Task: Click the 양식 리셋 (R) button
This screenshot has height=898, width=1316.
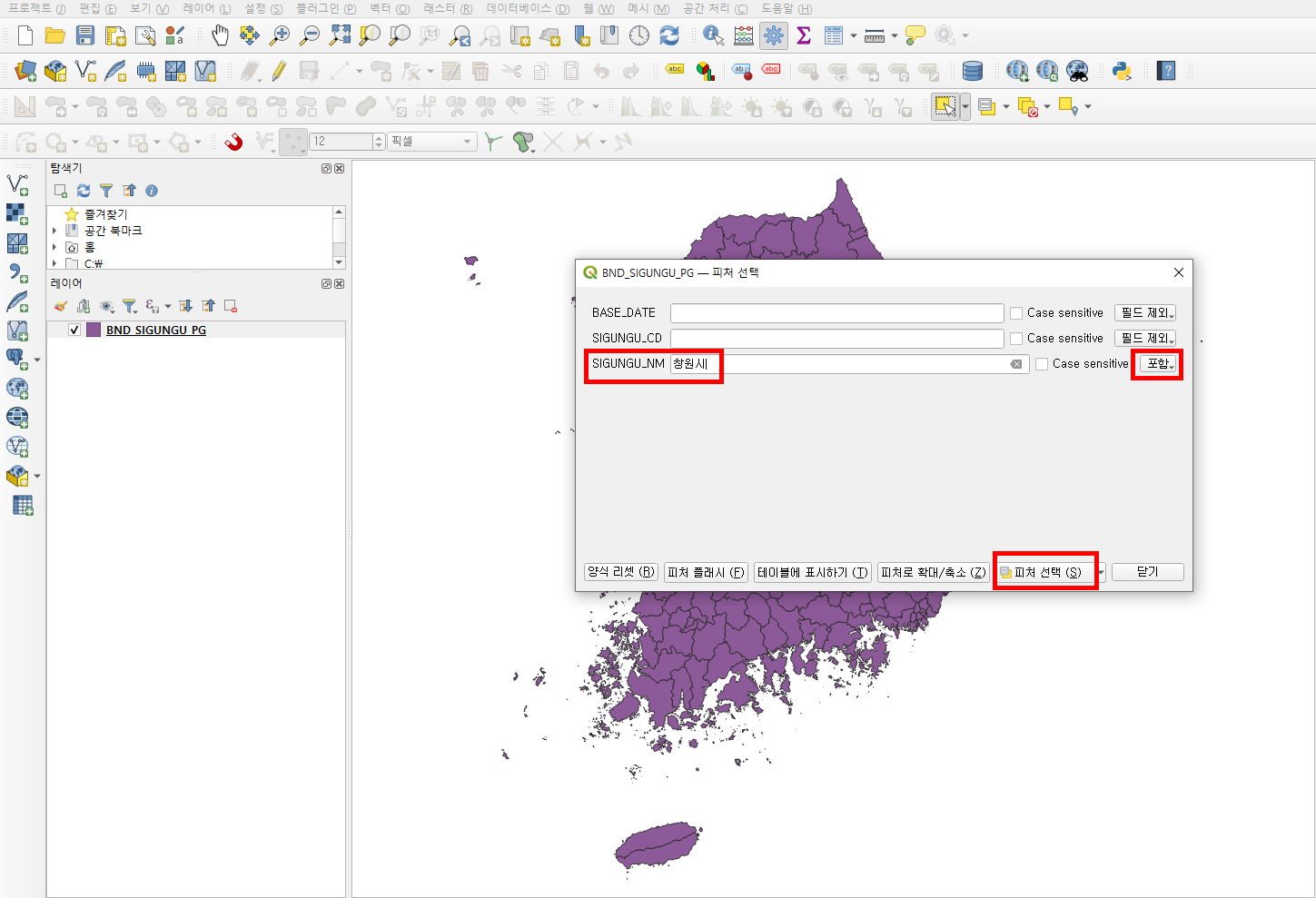Action: 621,572
